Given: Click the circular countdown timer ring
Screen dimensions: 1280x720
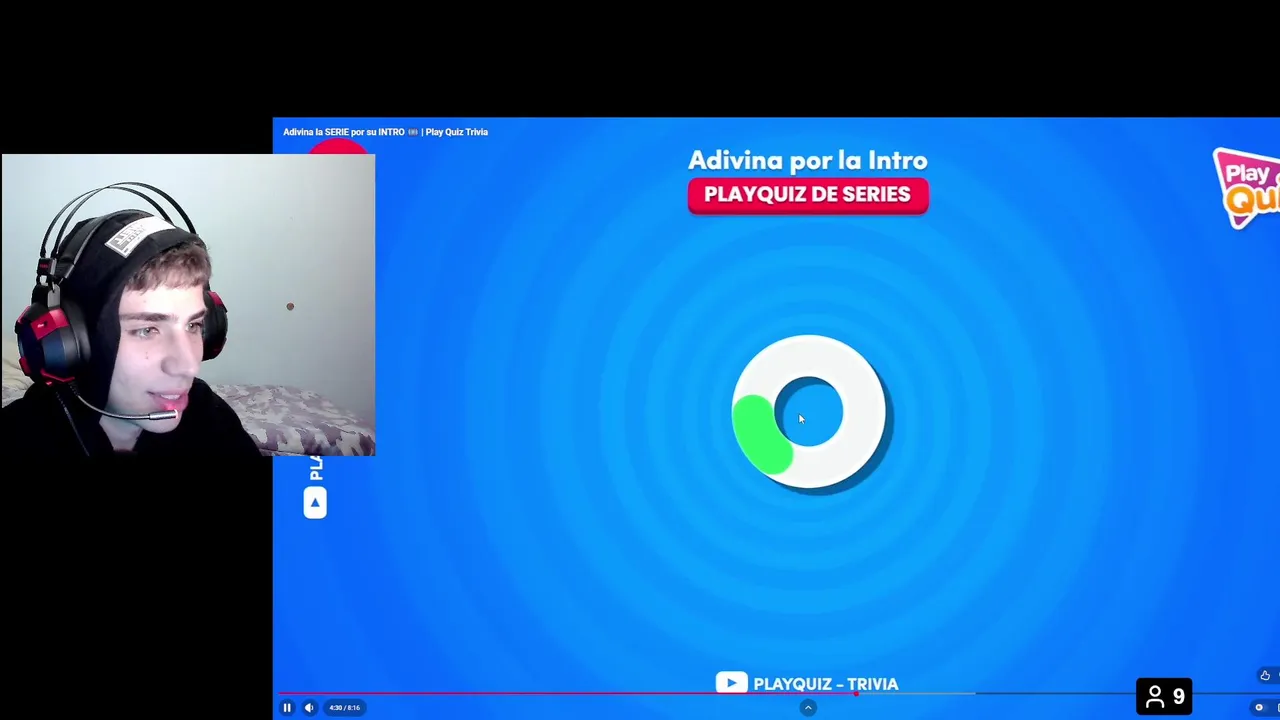Looking at the screenshot, I should coord(809,412).
